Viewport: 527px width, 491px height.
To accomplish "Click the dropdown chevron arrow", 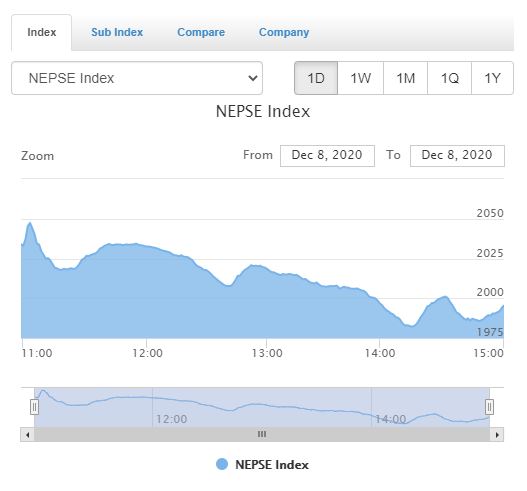I will click(253, 78).
